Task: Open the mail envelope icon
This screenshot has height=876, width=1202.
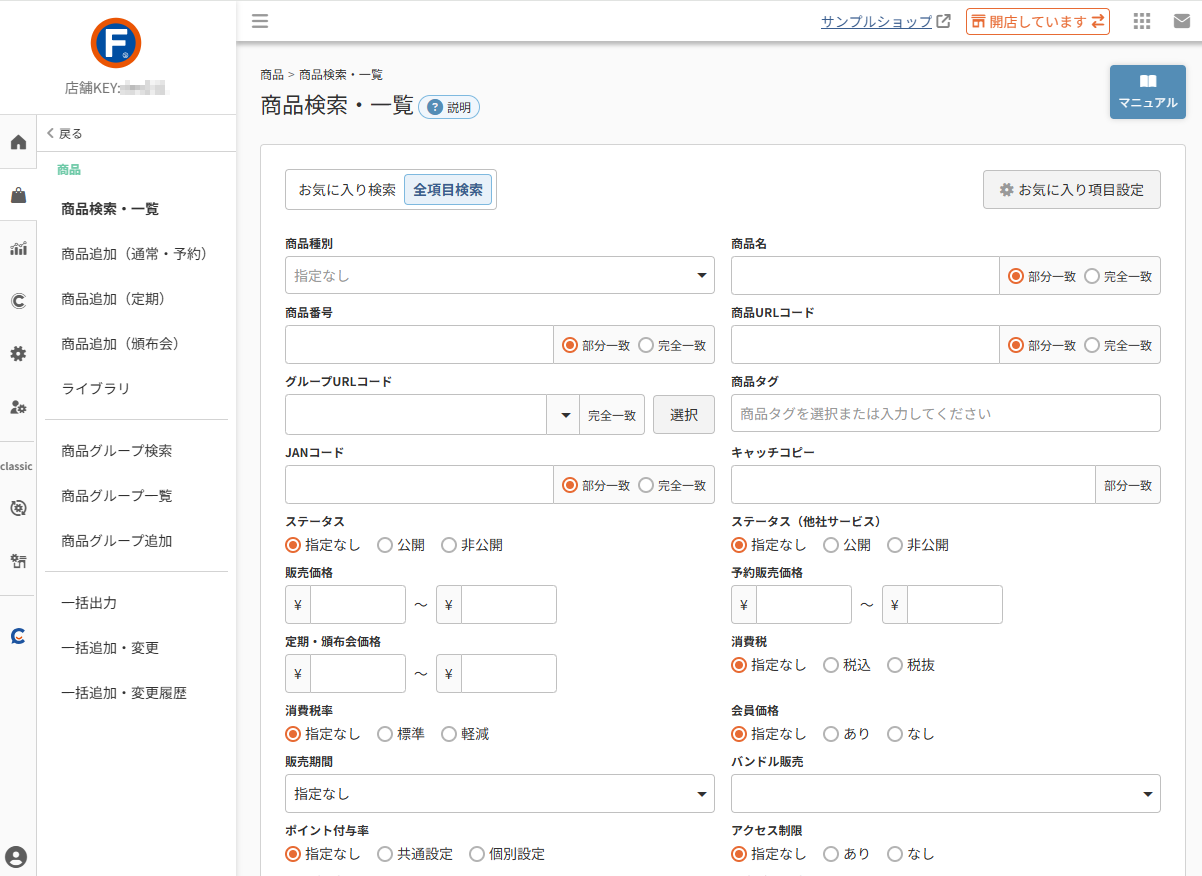Action: coord(1182,21)
